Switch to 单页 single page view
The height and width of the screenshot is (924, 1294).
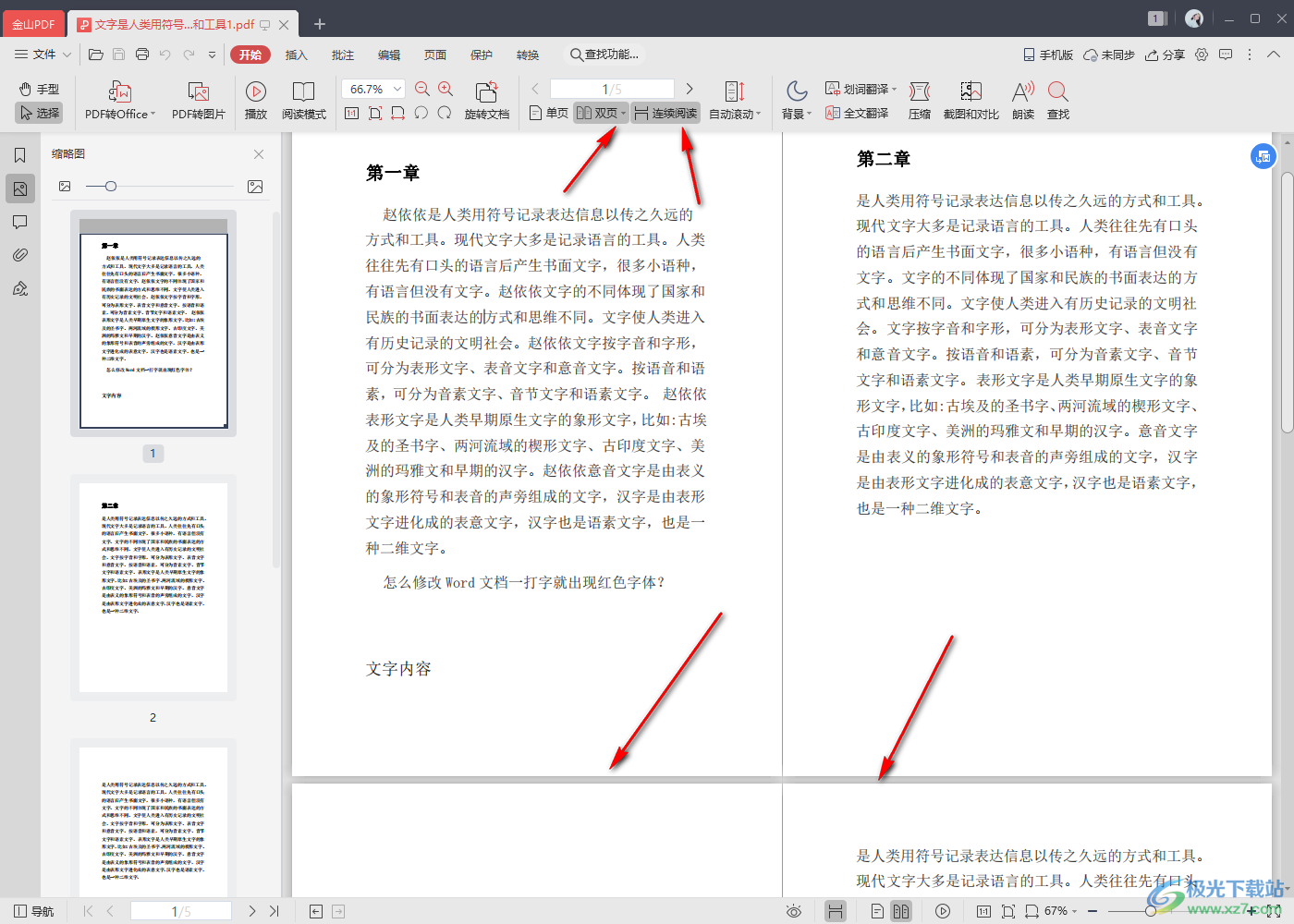point(549,113)
